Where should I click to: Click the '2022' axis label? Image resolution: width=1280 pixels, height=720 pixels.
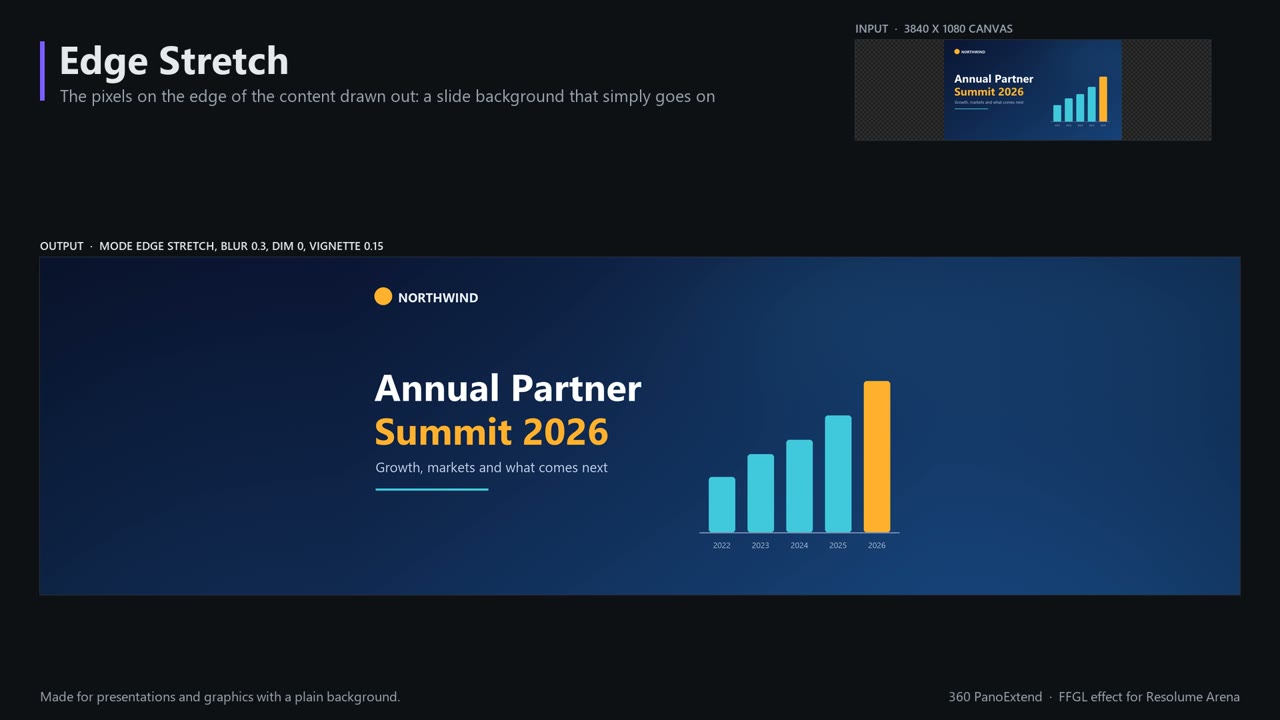(722, 546)
